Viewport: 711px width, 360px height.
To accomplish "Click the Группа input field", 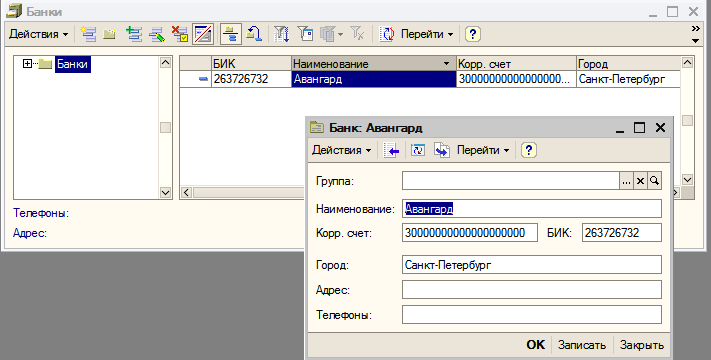I will [x=511, y=181].
